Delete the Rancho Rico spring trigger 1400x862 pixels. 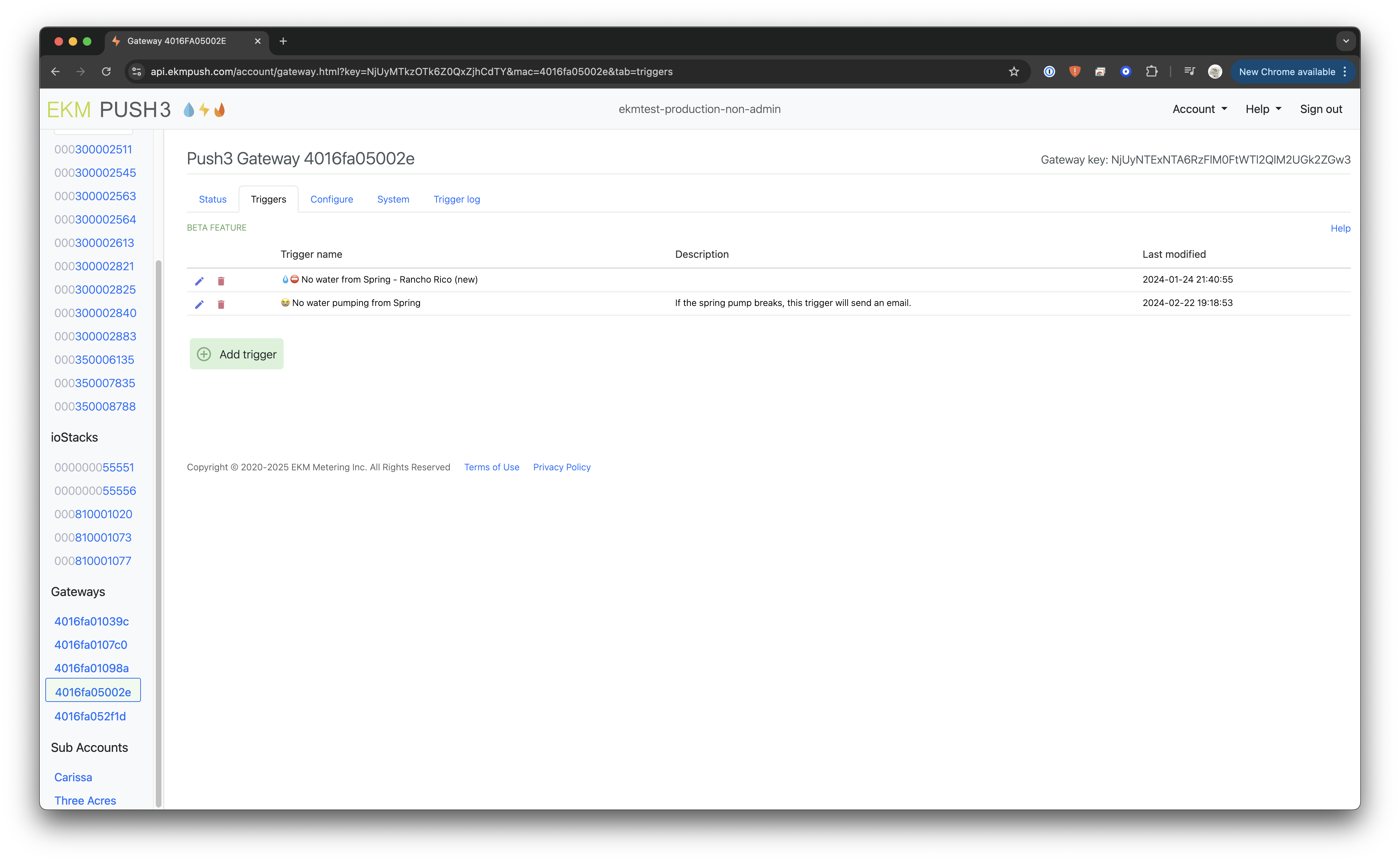tap(221, 281)
